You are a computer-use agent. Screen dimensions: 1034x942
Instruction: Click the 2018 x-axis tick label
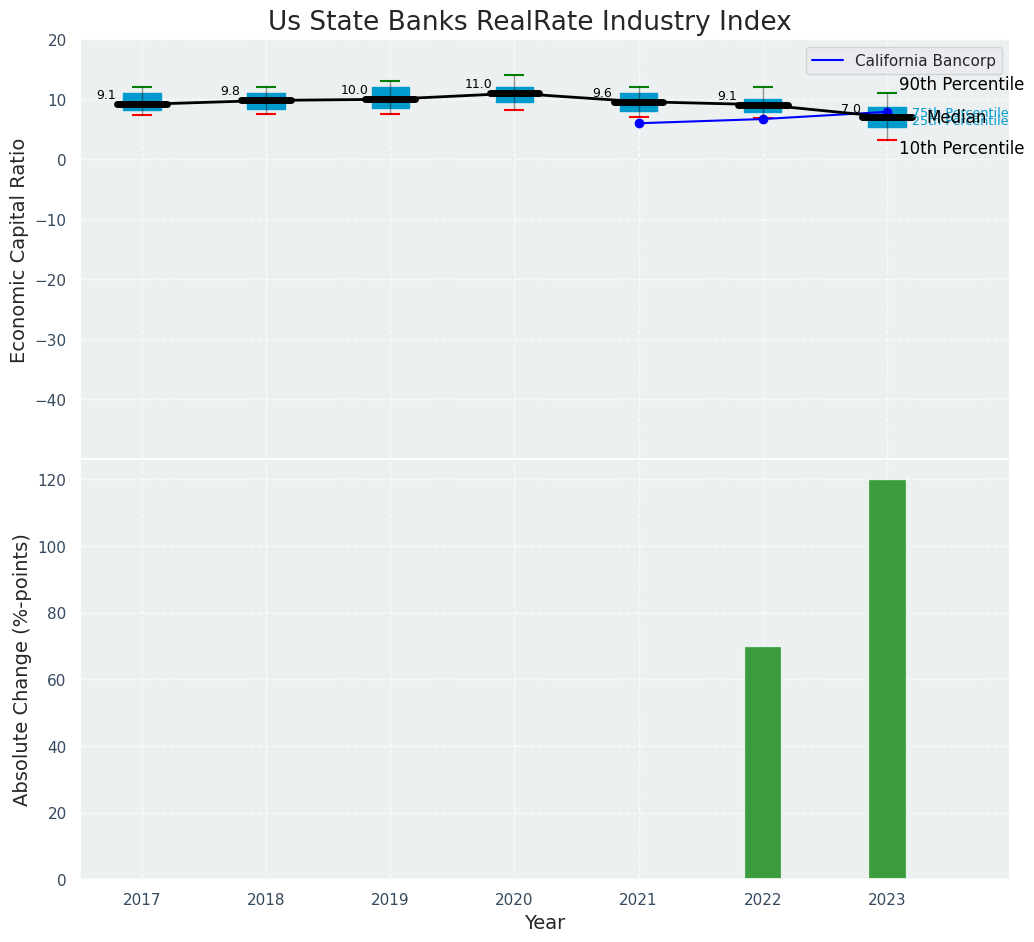point(266,900)
